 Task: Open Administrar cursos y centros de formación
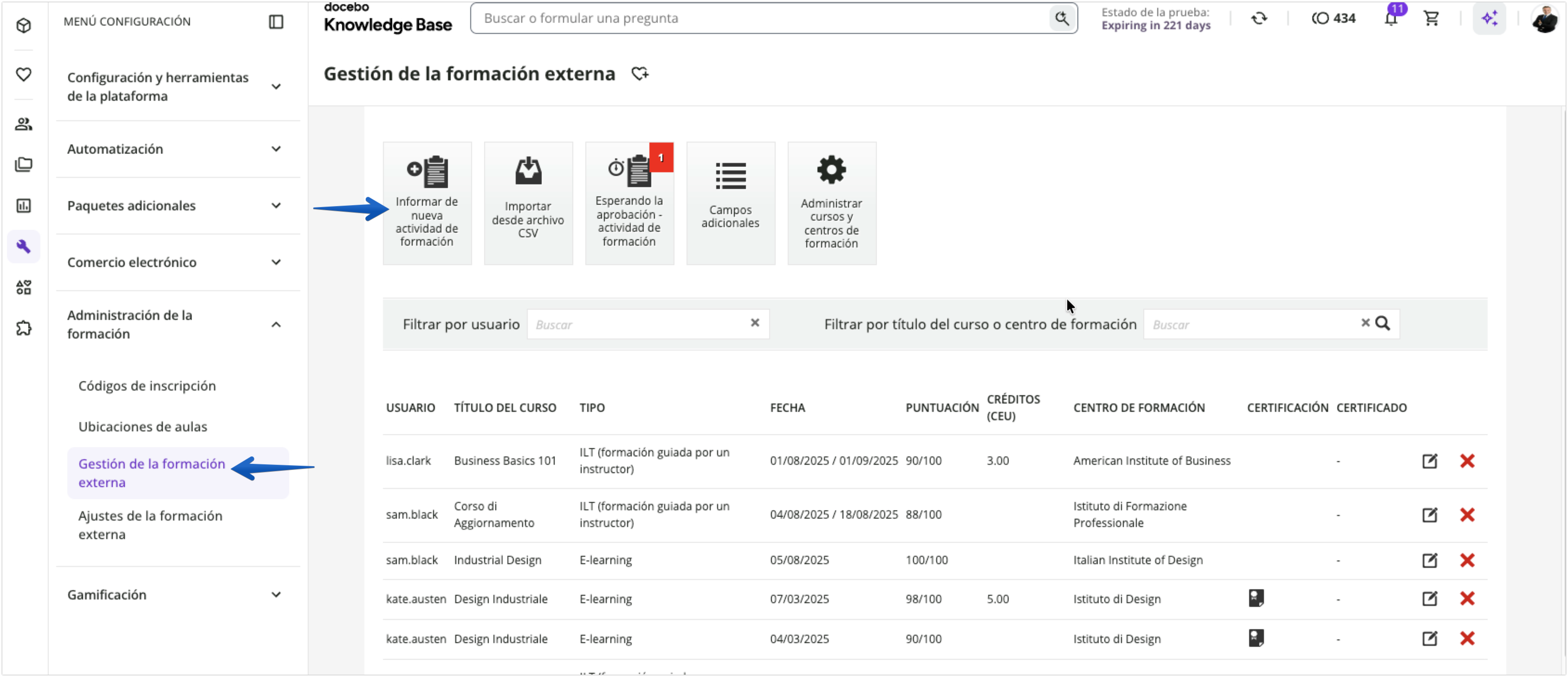pyautogui.click(x=832, y=203)
